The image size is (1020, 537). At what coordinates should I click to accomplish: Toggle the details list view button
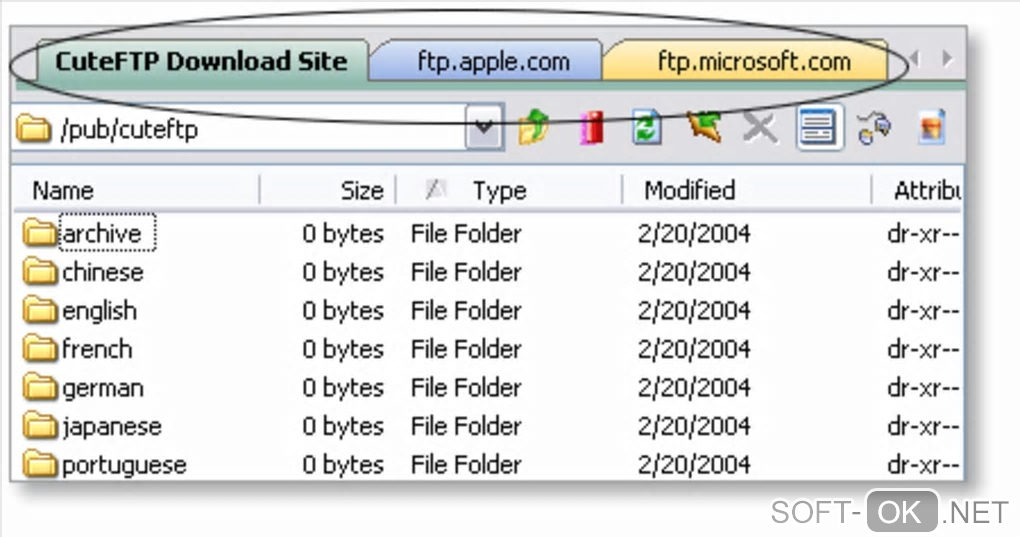(817, 128)
